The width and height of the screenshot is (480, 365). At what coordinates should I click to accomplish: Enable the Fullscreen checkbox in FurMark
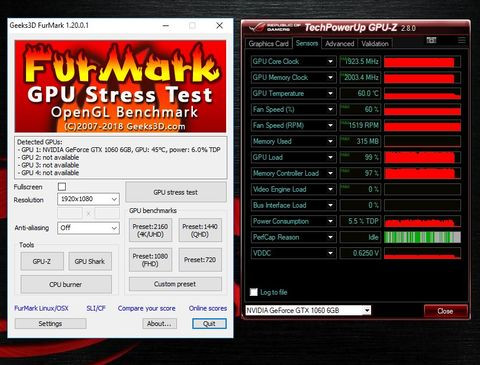point(62,186)
